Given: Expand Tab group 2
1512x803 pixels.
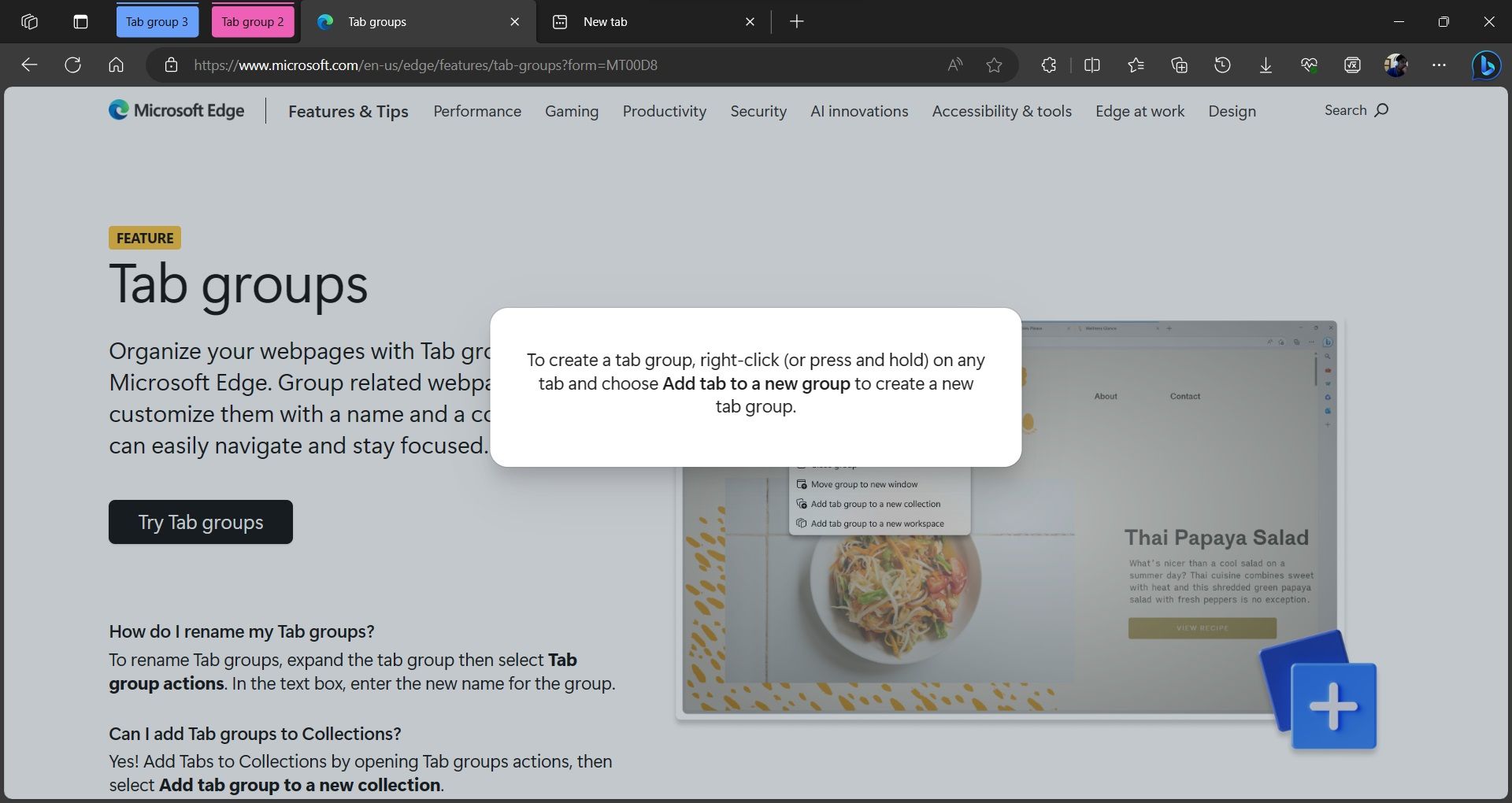Looking at the screenshot, I should coord(253,21).
